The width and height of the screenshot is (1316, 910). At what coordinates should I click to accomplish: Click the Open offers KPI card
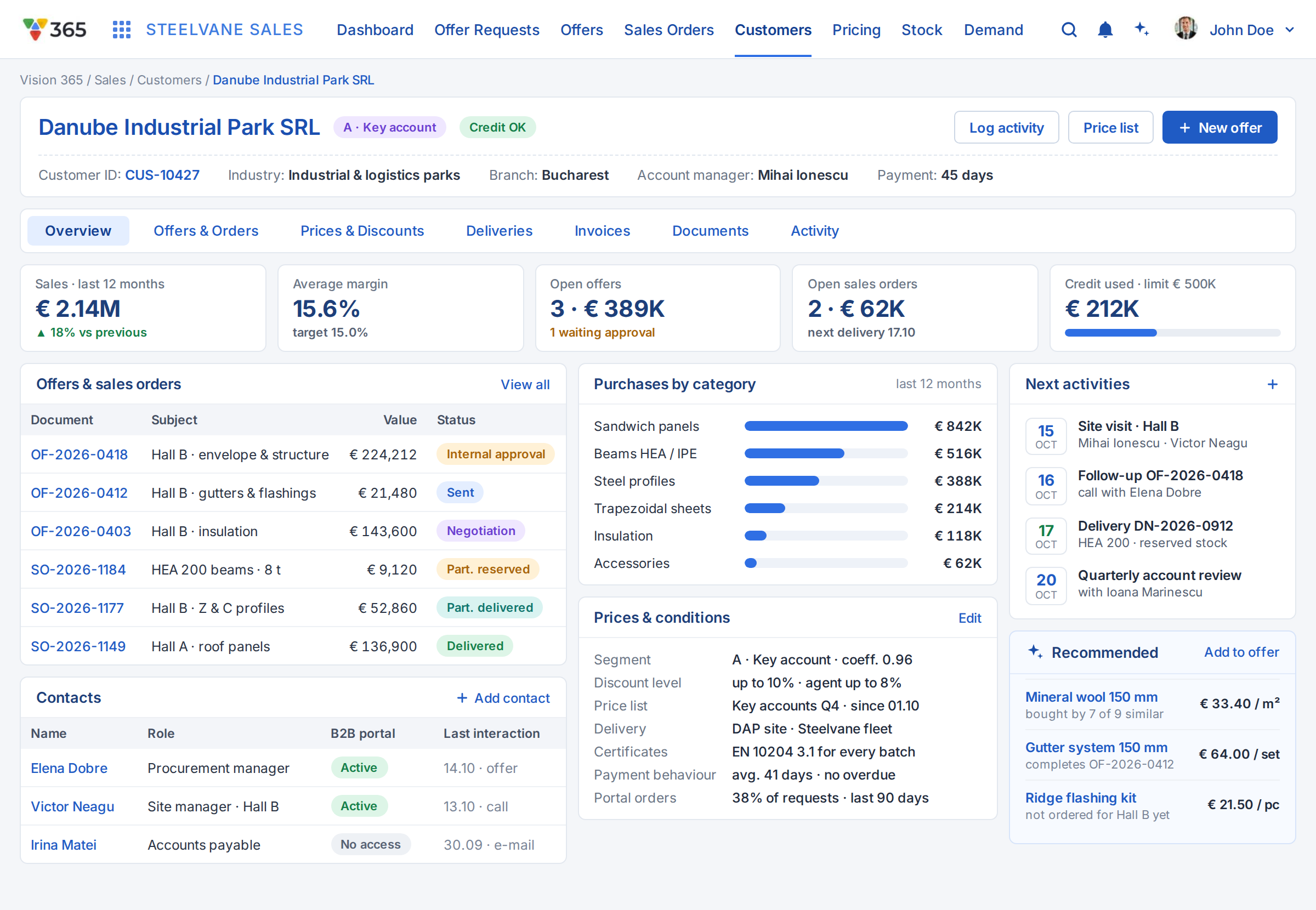coord(657,308)
